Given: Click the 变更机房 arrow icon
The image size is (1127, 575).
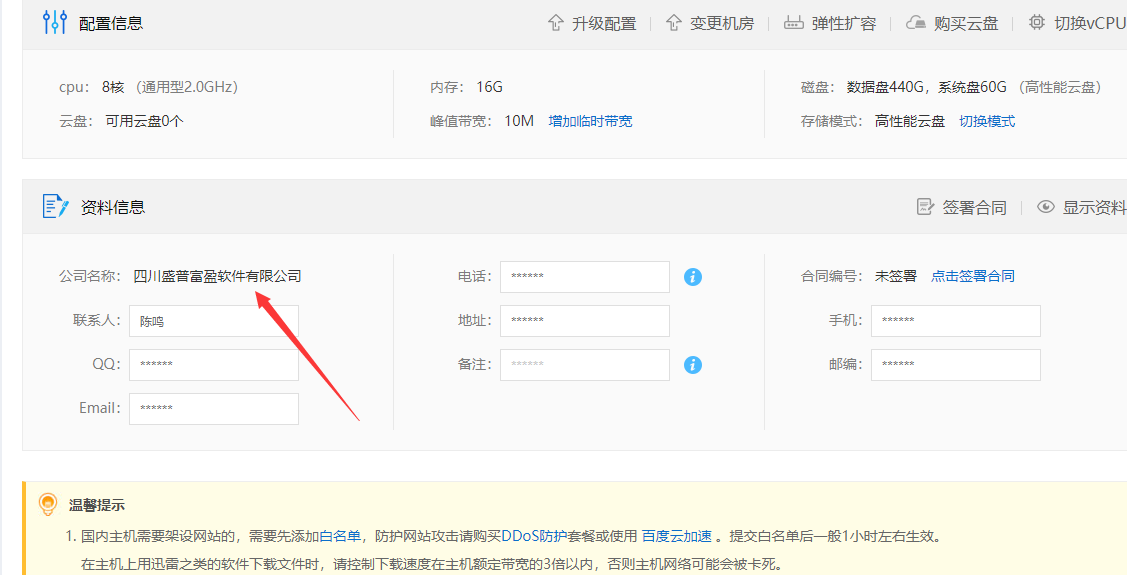Looking at the screenshot, I should [673, 23].
